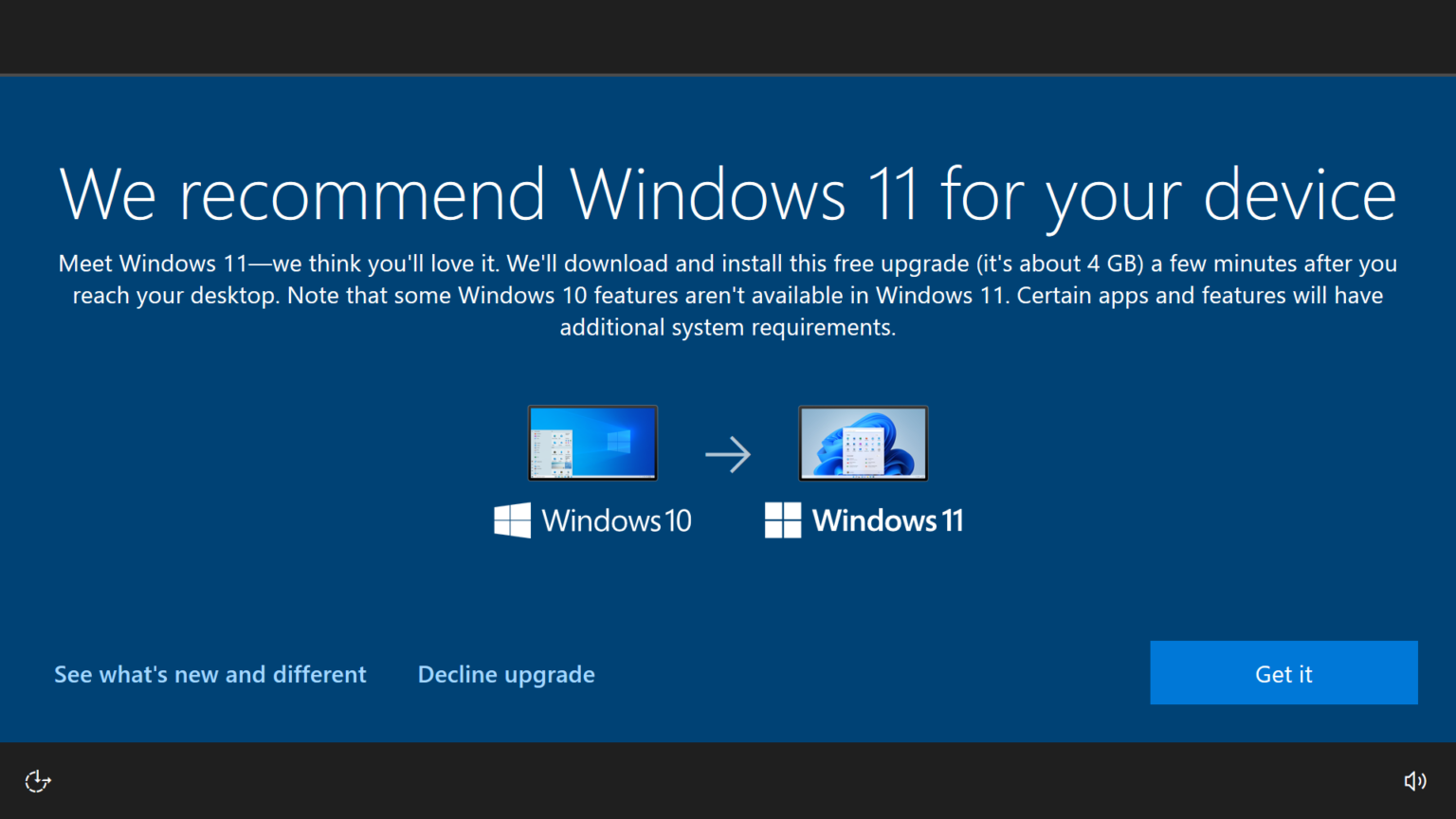This screenshot has width=1456, height=819.
Task: Click the Get it button to accept upgrade
Action: [1283, 673]
